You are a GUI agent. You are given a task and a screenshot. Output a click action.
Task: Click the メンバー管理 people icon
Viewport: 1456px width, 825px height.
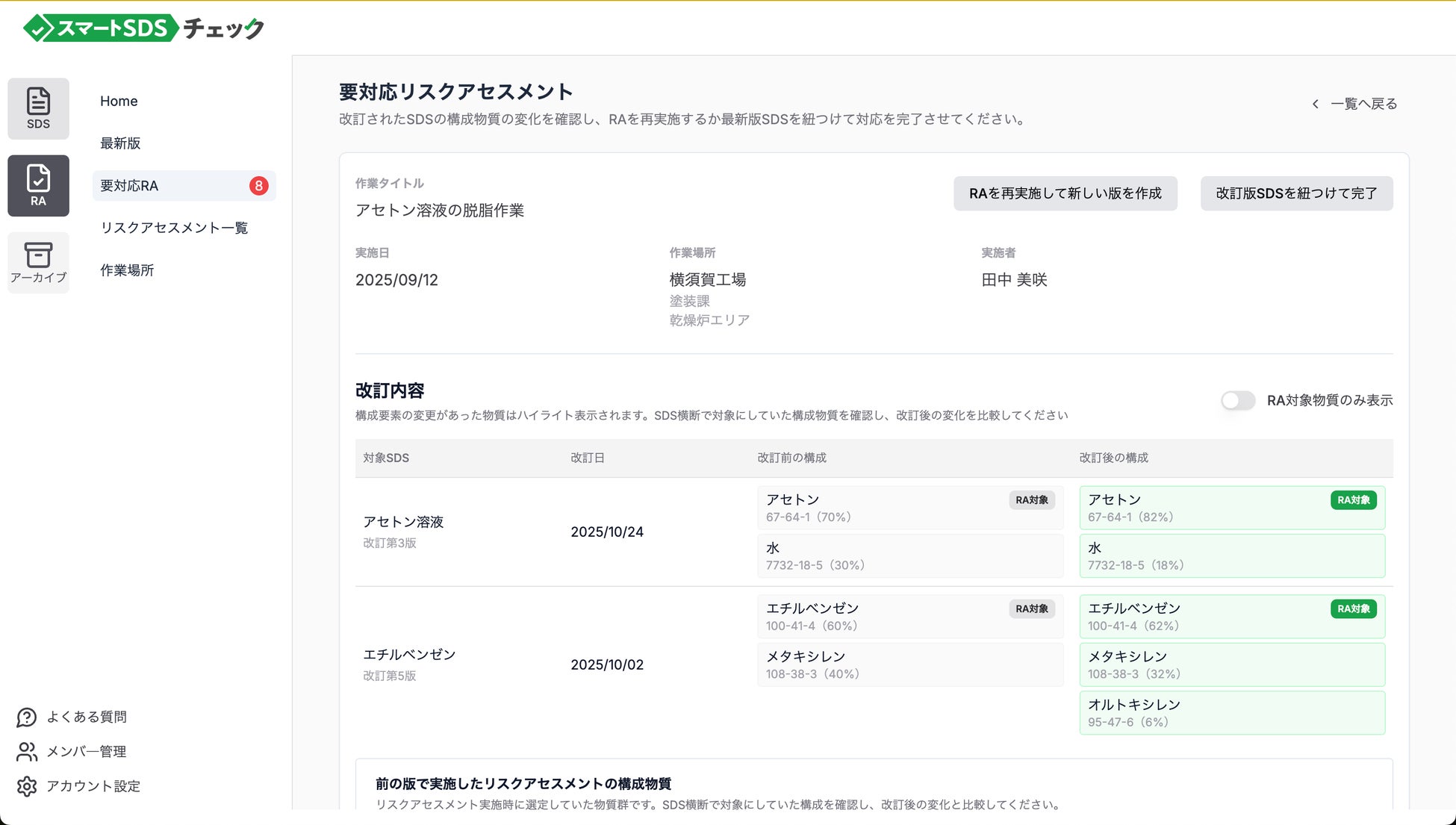point(27,751)
